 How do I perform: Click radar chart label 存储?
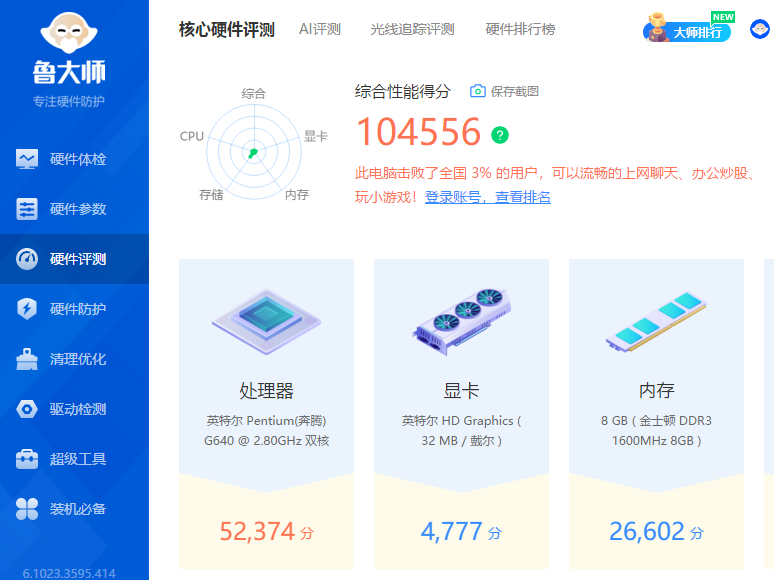211,194
